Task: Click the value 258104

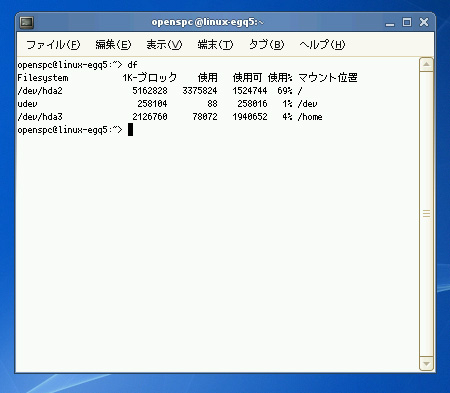Action: pos(152,104)
